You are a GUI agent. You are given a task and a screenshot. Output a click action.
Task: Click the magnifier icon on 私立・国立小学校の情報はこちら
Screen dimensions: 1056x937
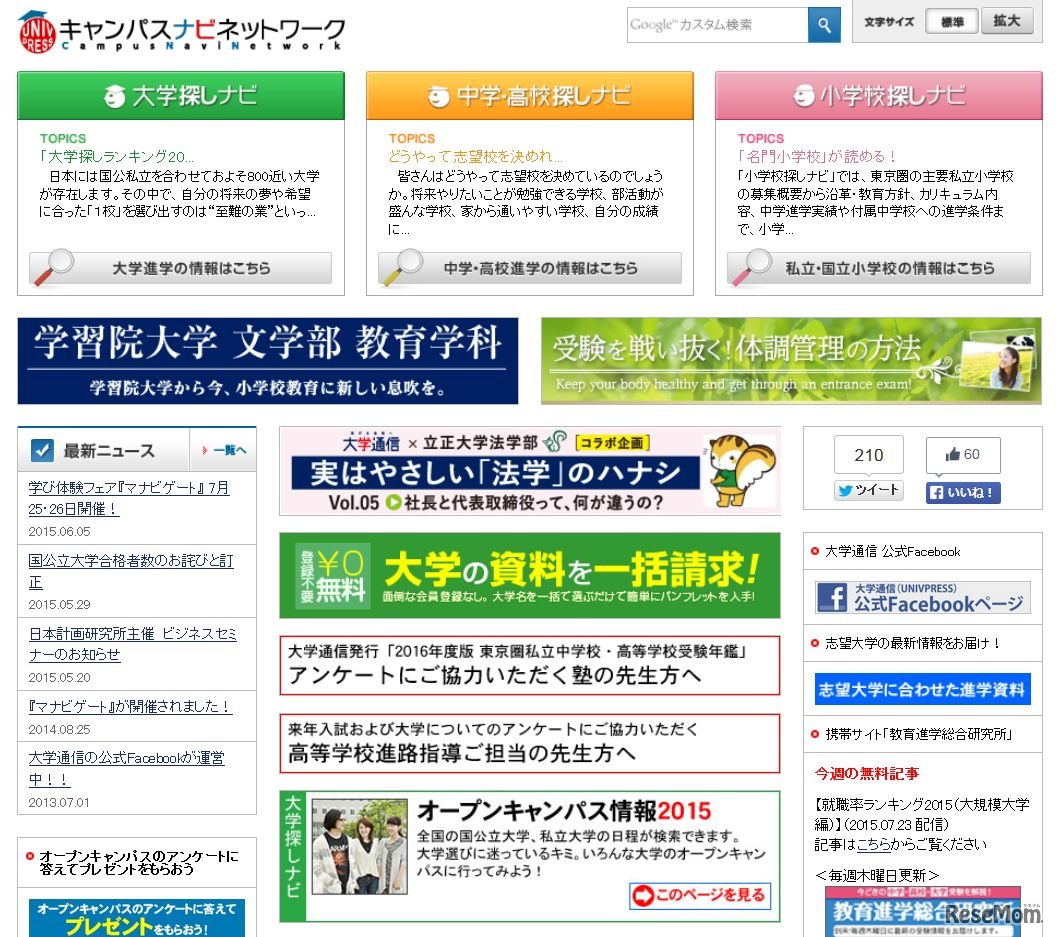tap(752, 268)
